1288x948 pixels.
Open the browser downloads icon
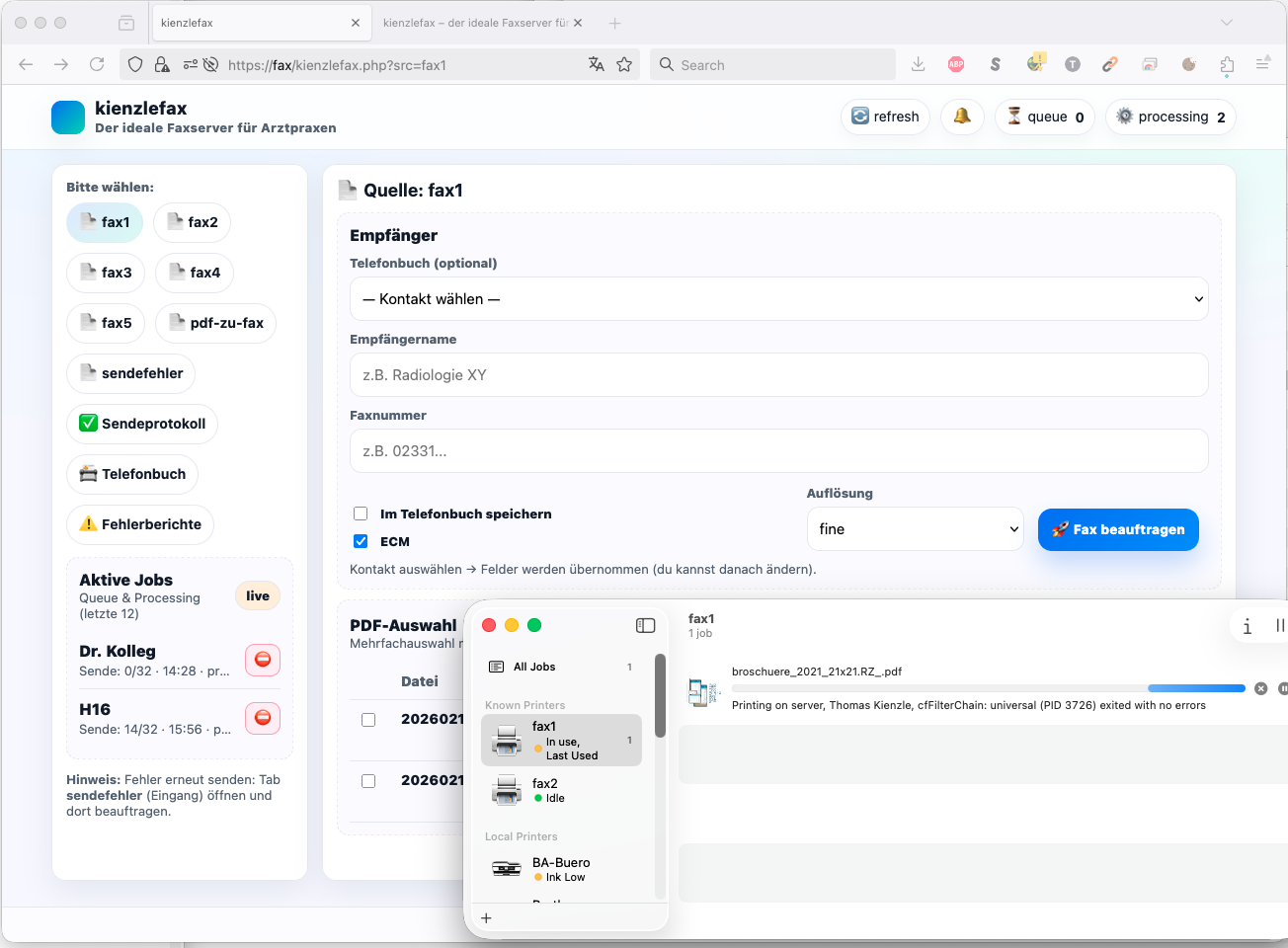coord(918,65)
